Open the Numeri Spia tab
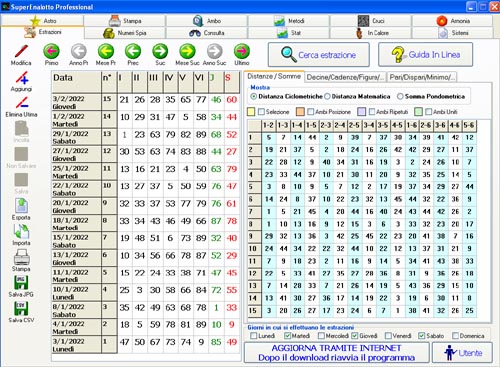 pyautogui.click(x=125, y=33)
